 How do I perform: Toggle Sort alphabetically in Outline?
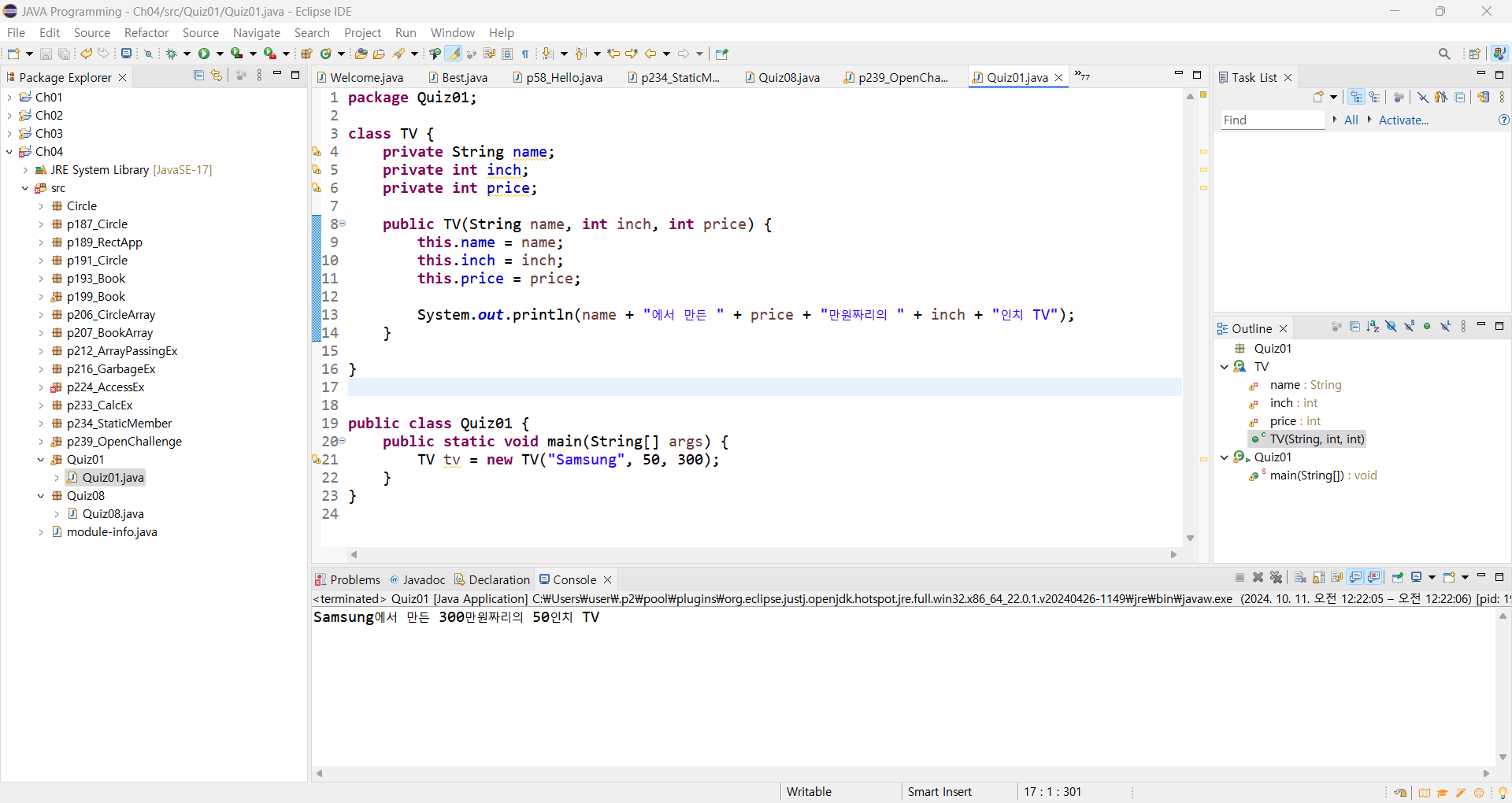tap(1373, 327)
